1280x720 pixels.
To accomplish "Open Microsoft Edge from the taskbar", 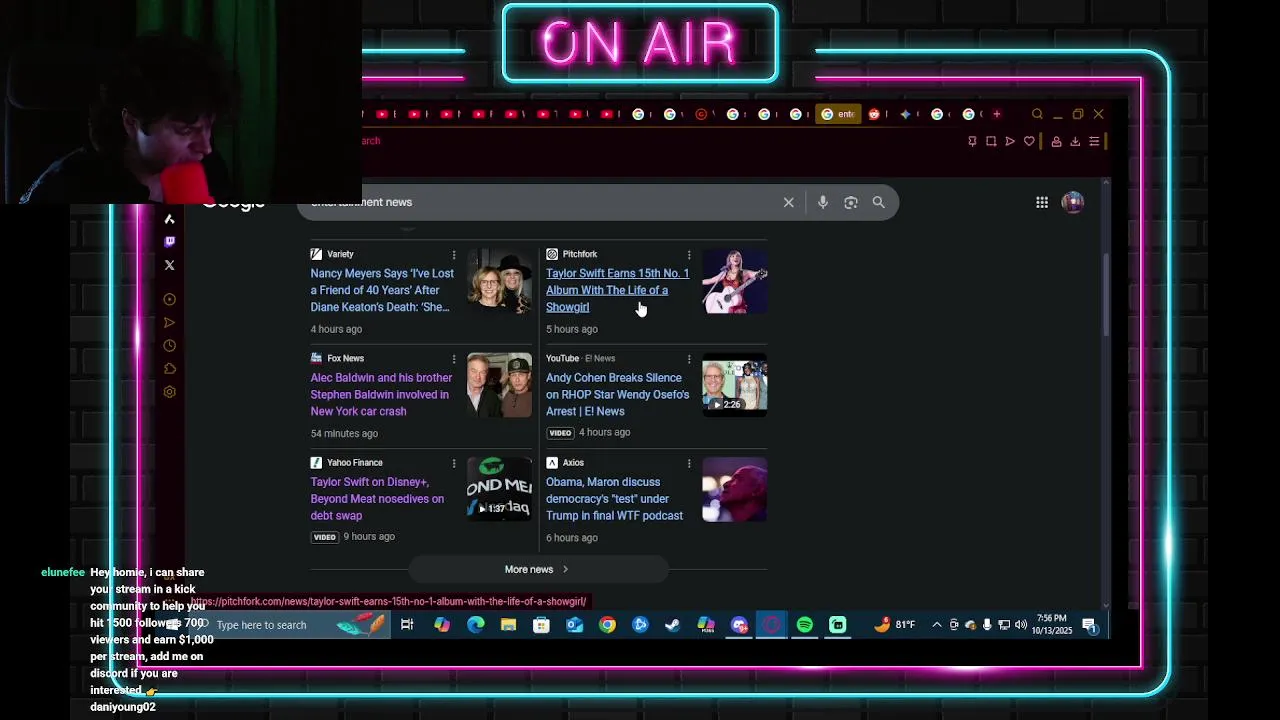I will (475, 625).
